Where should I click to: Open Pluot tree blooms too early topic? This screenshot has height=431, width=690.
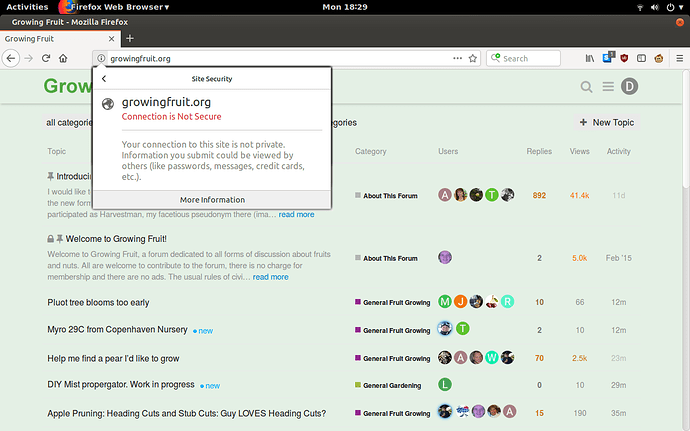pos(98,302)
